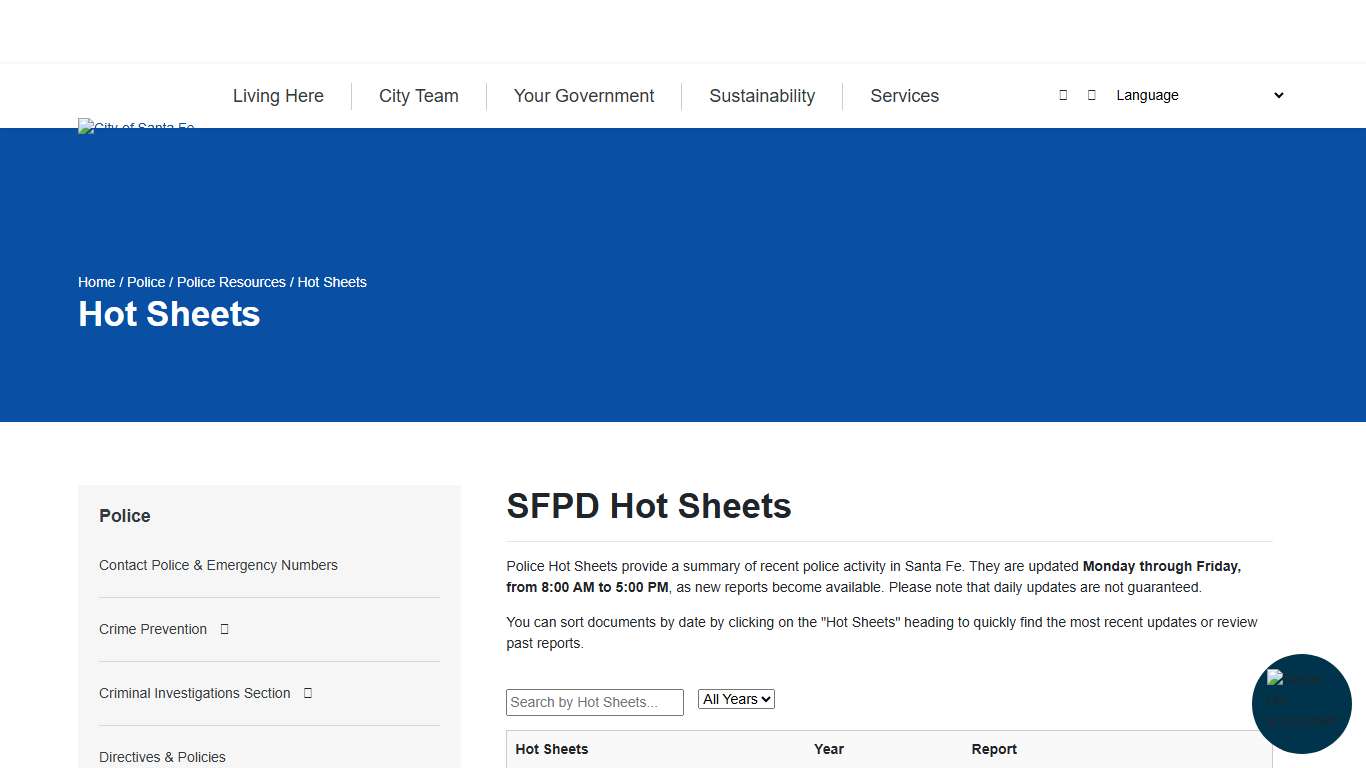
Task: Open the Services menu
Action: [904, 96]
